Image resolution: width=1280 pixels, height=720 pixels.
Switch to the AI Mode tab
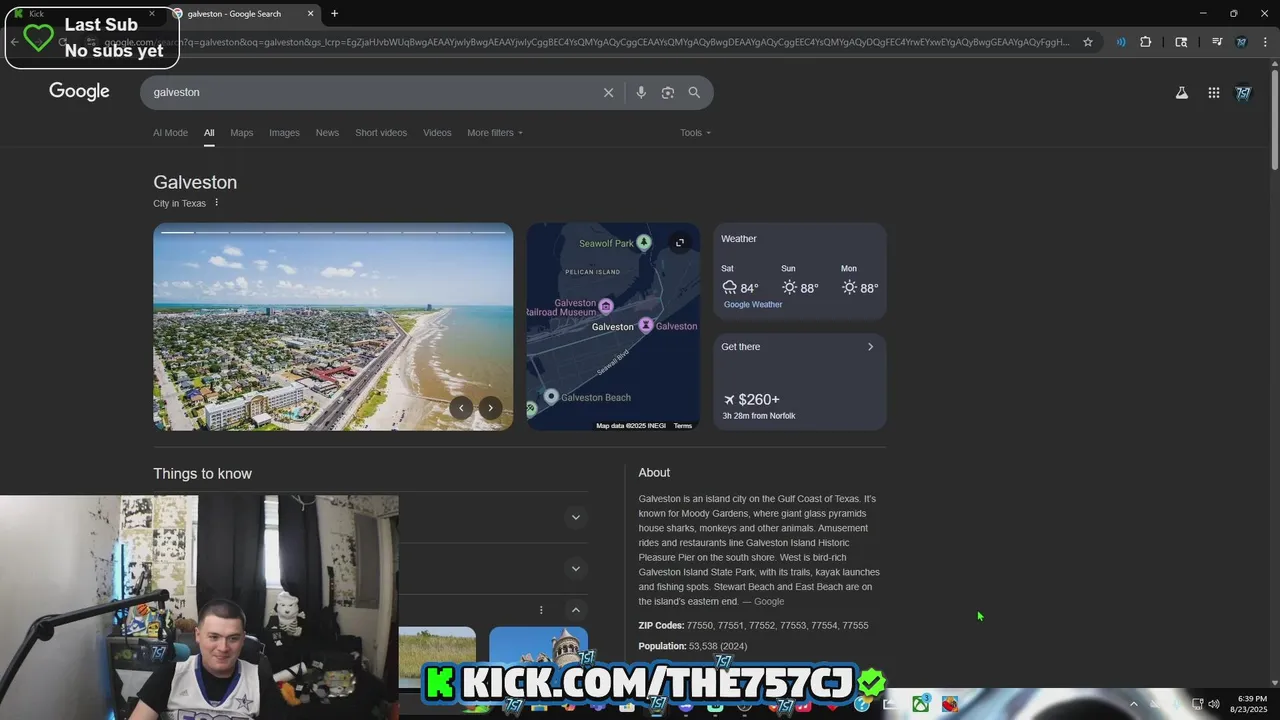pos(170,133)
